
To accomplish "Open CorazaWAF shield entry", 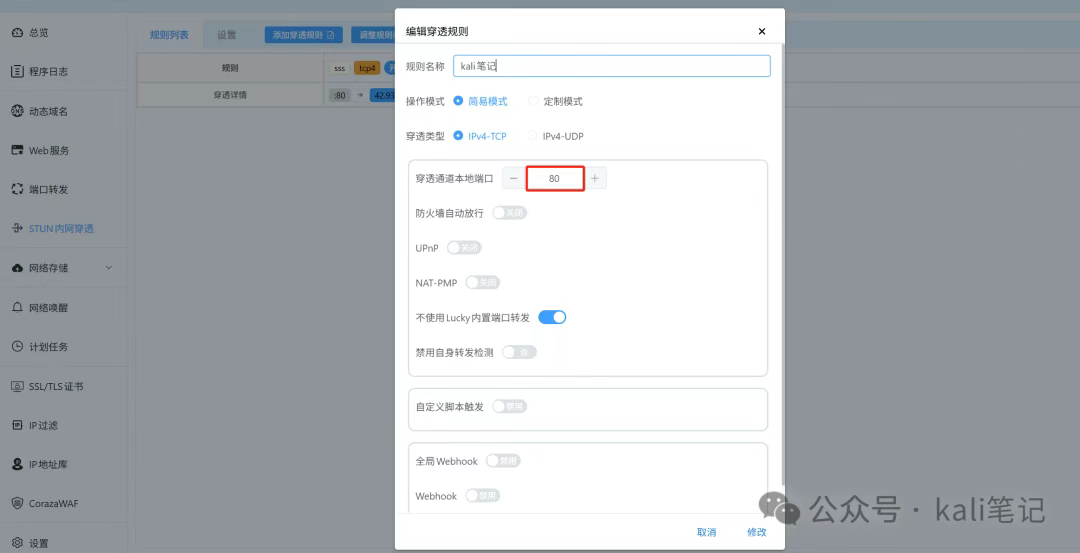I will click(x=17, y=503).
